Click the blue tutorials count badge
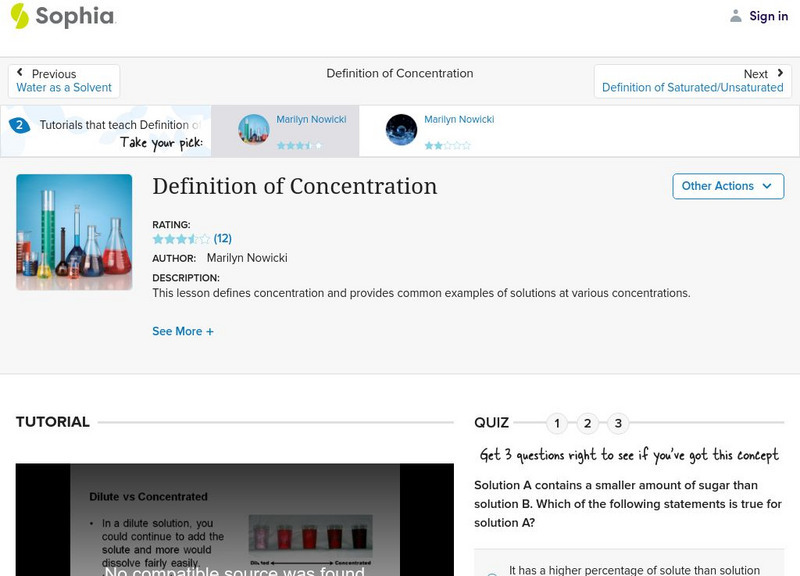Screen dimensions: 800x576 coord(18,124)
